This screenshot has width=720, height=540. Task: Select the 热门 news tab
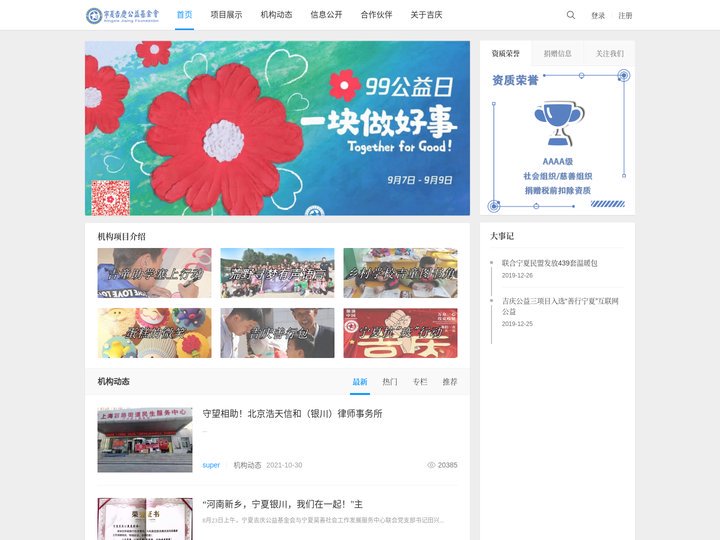tap(390, 382)
